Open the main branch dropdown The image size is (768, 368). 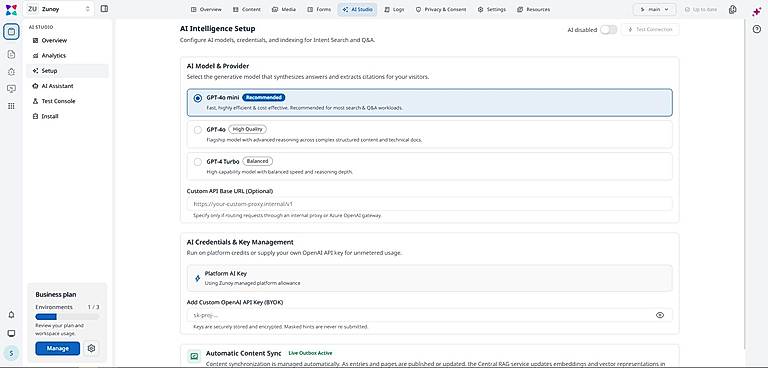click(x=654, y=9)
